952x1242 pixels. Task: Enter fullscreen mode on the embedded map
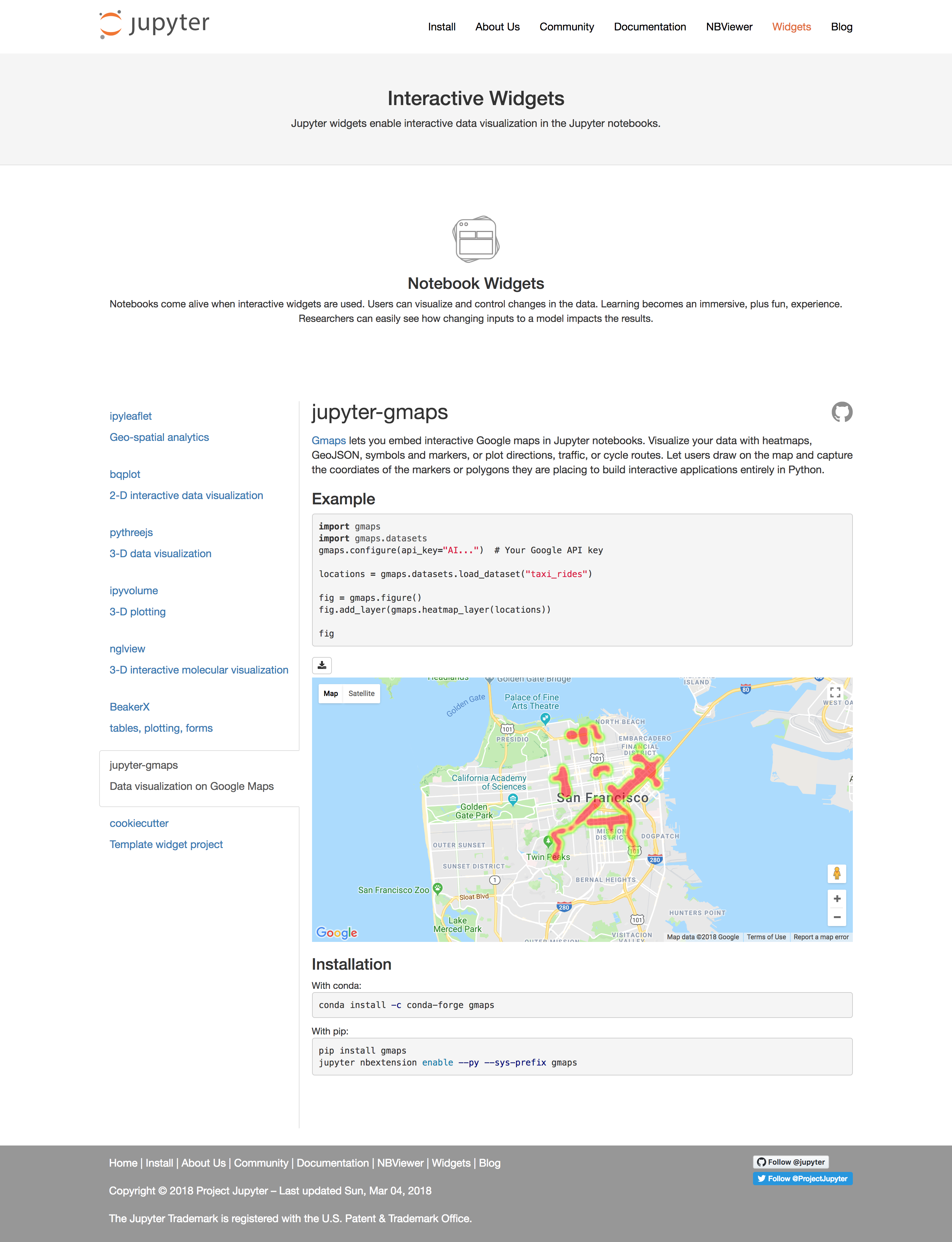(x=835, y=692)
